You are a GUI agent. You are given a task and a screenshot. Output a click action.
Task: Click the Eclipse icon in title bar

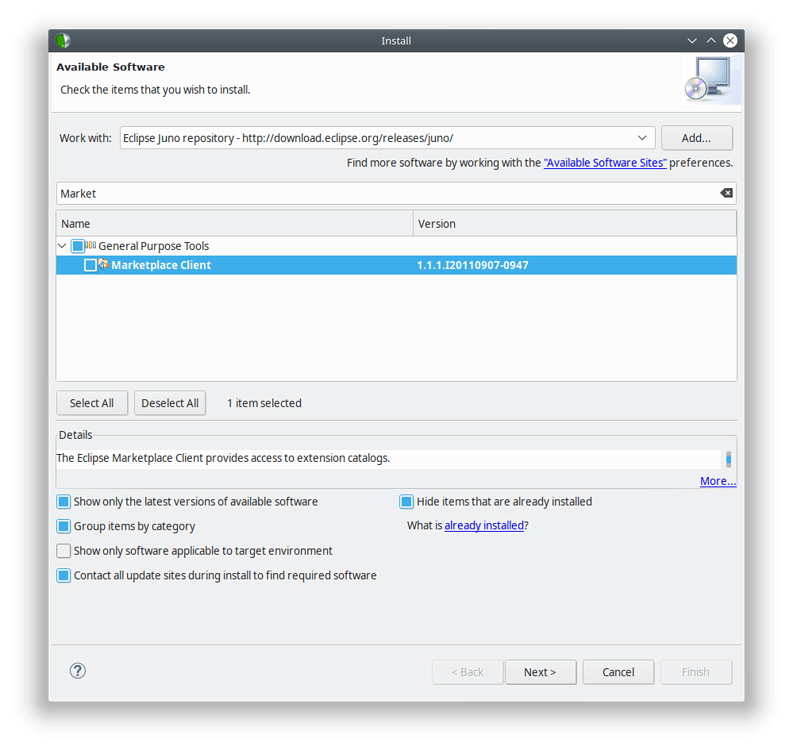point(63,40)
